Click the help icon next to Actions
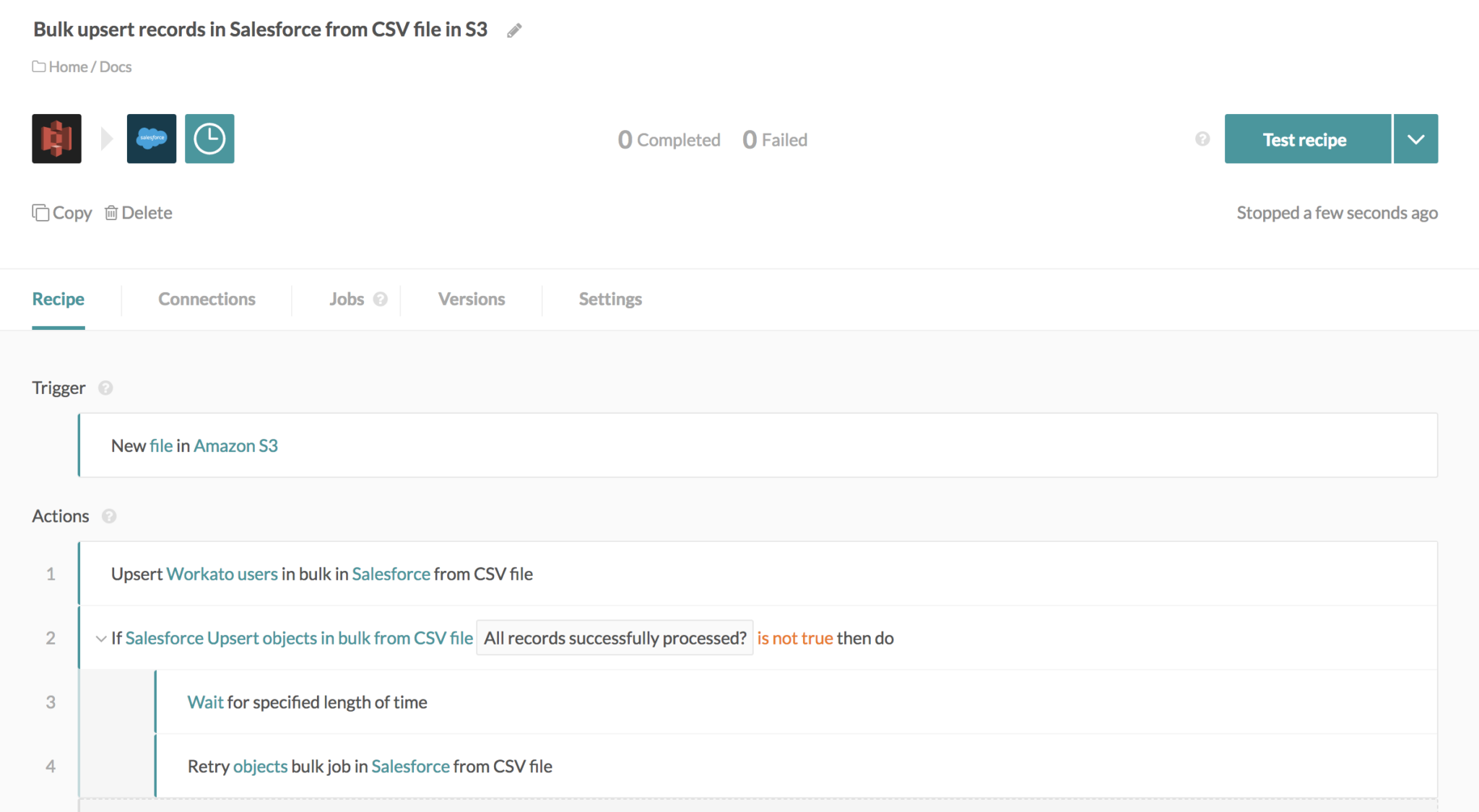This screenshot has width=1479, height=812. (109, 516)
